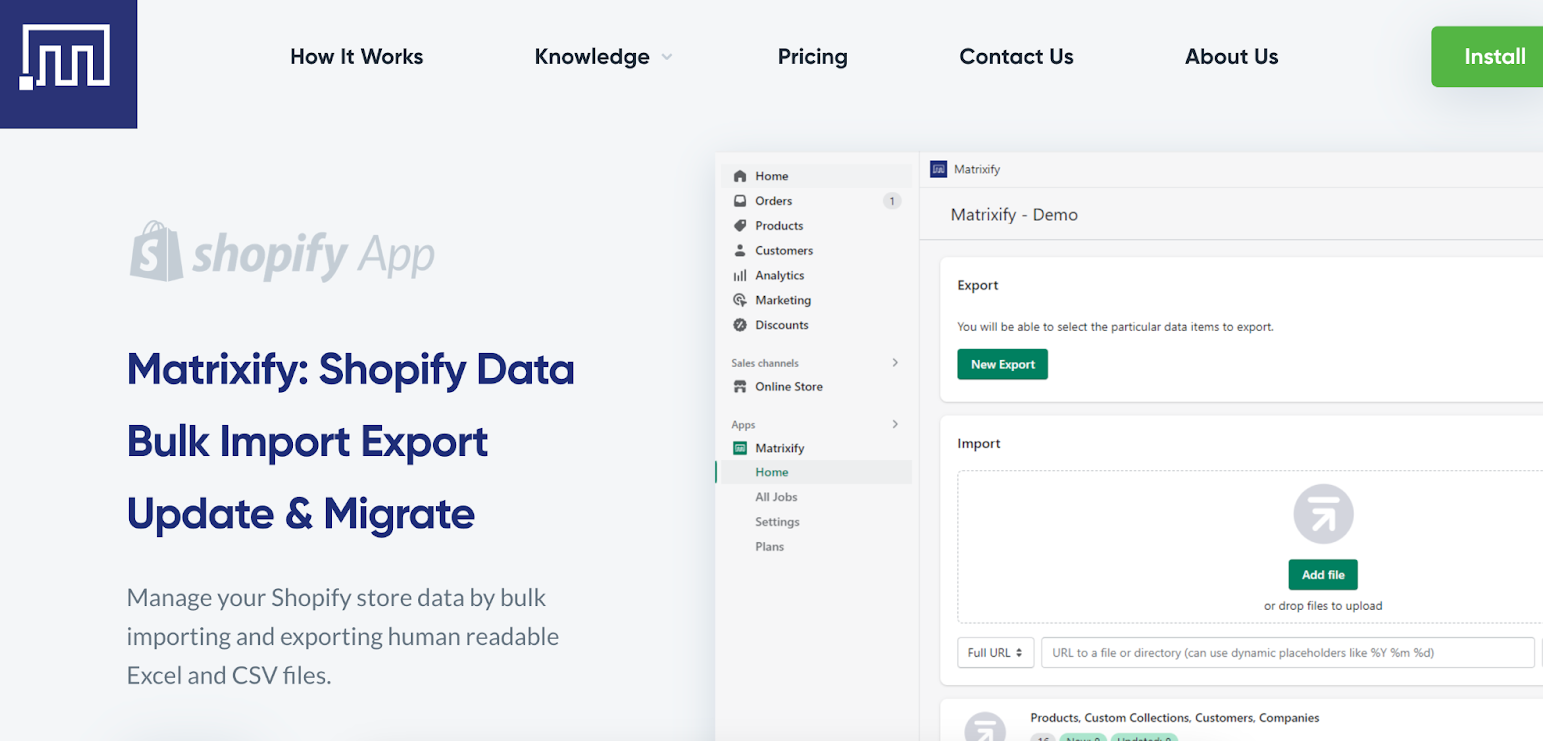
Task: Open the About Us page
Action: 1231,57
